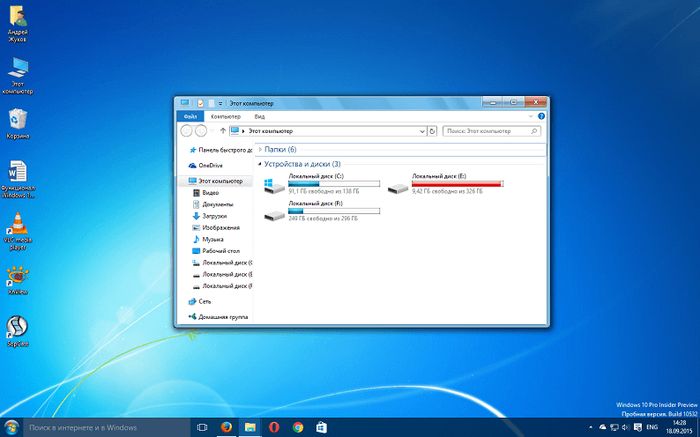Open Музыка folder in sidebar
Viewport: 700px width, 437px height.
(212, 239)
